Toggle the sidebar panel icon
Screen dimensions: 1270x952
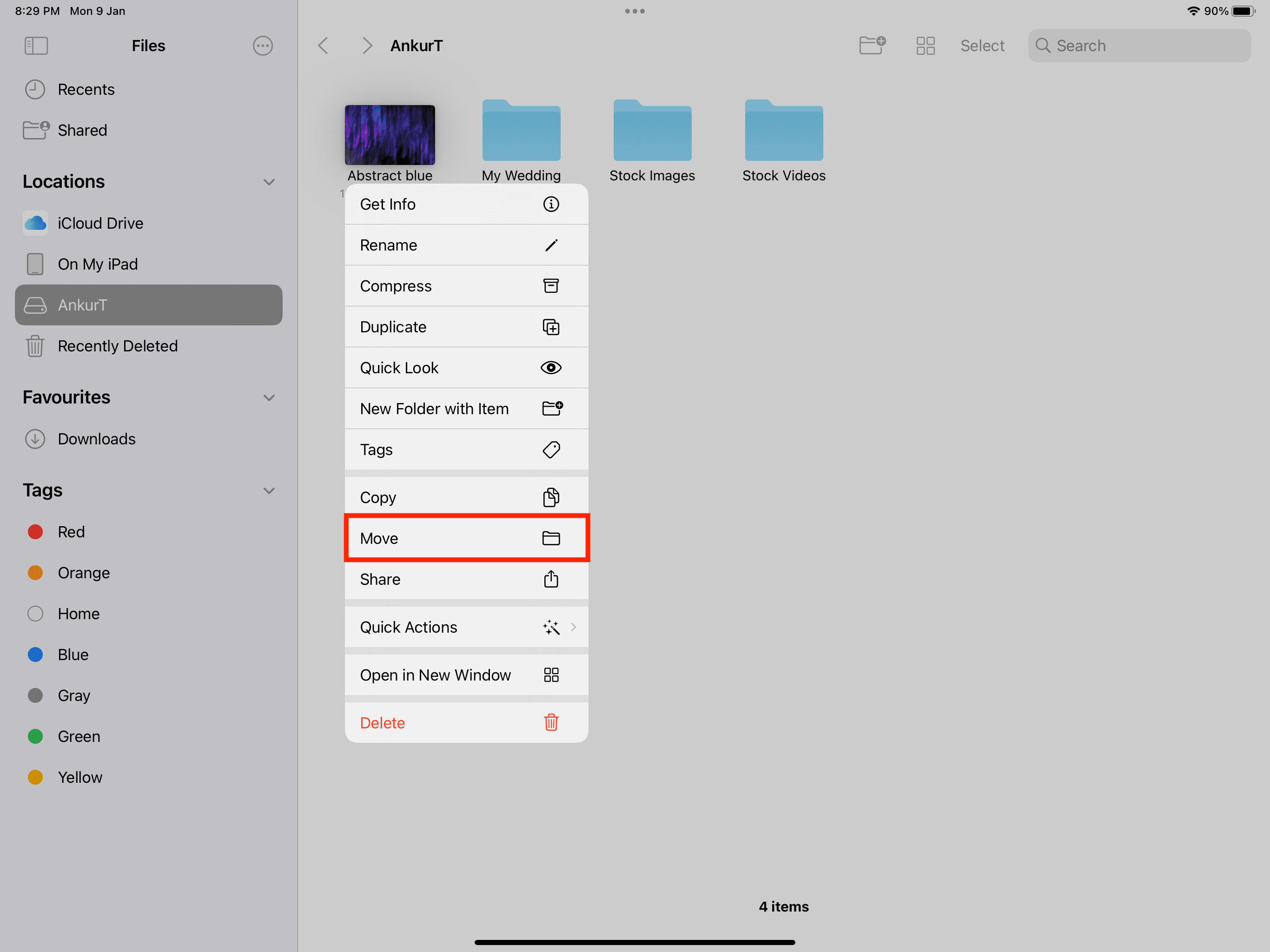coord(36,46)
